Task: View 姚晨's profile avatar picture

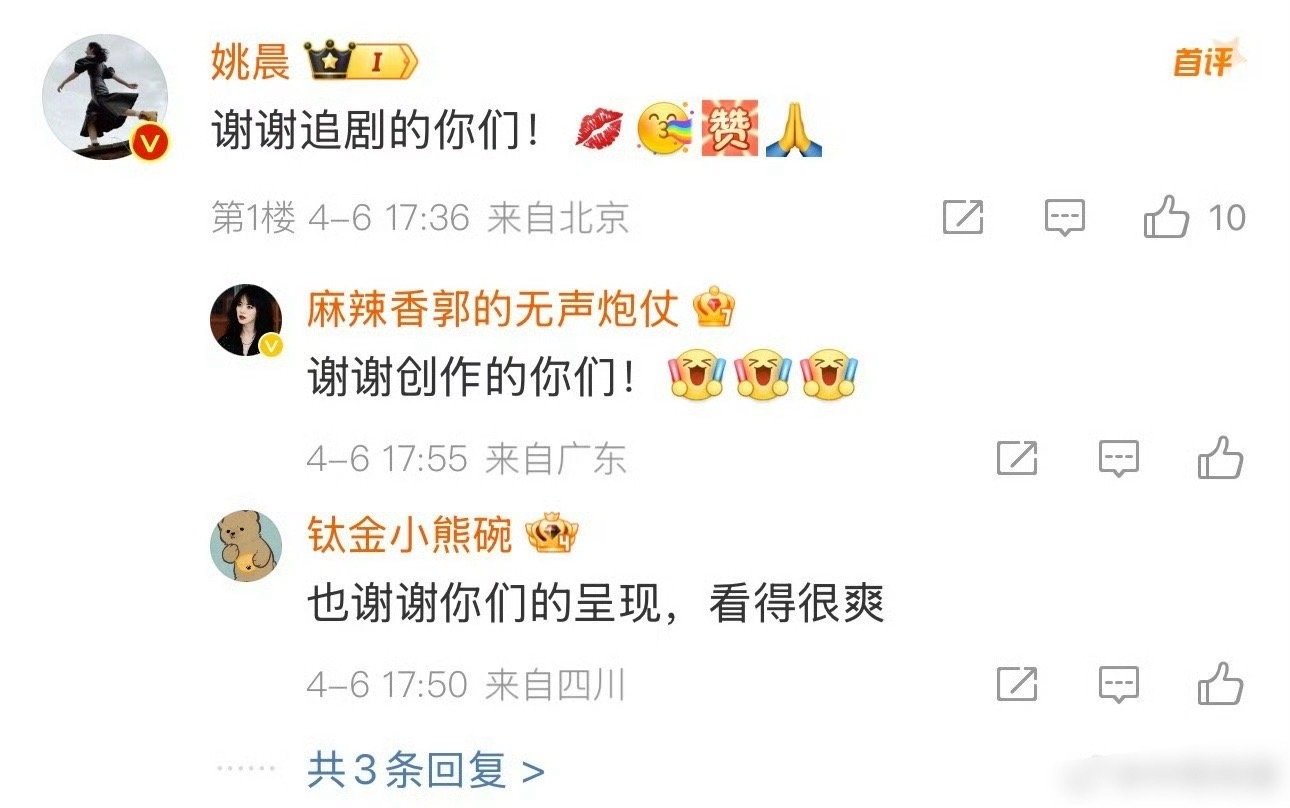Action: coord(105,96)
